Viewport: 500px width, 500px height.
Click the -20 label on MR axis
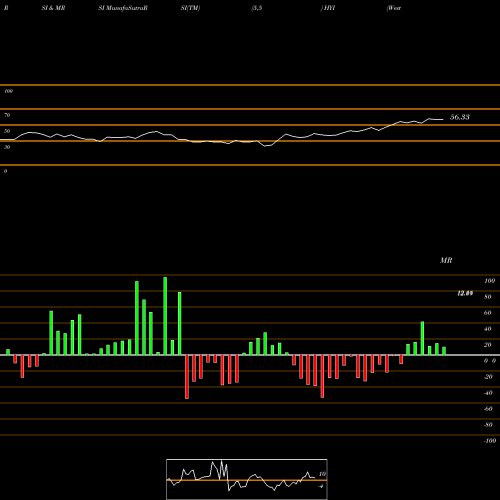488,377
